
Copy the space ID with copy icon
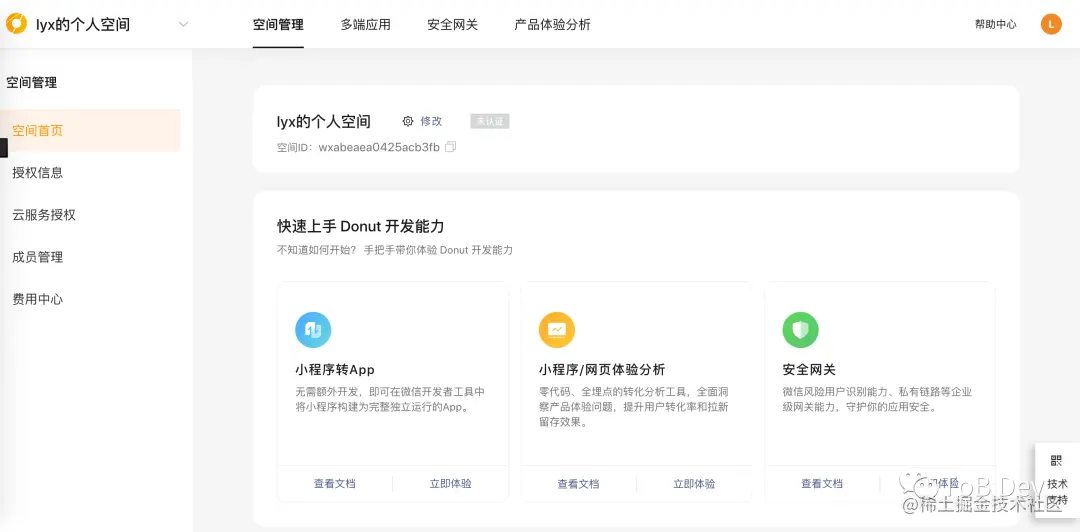tap(450, 147)
